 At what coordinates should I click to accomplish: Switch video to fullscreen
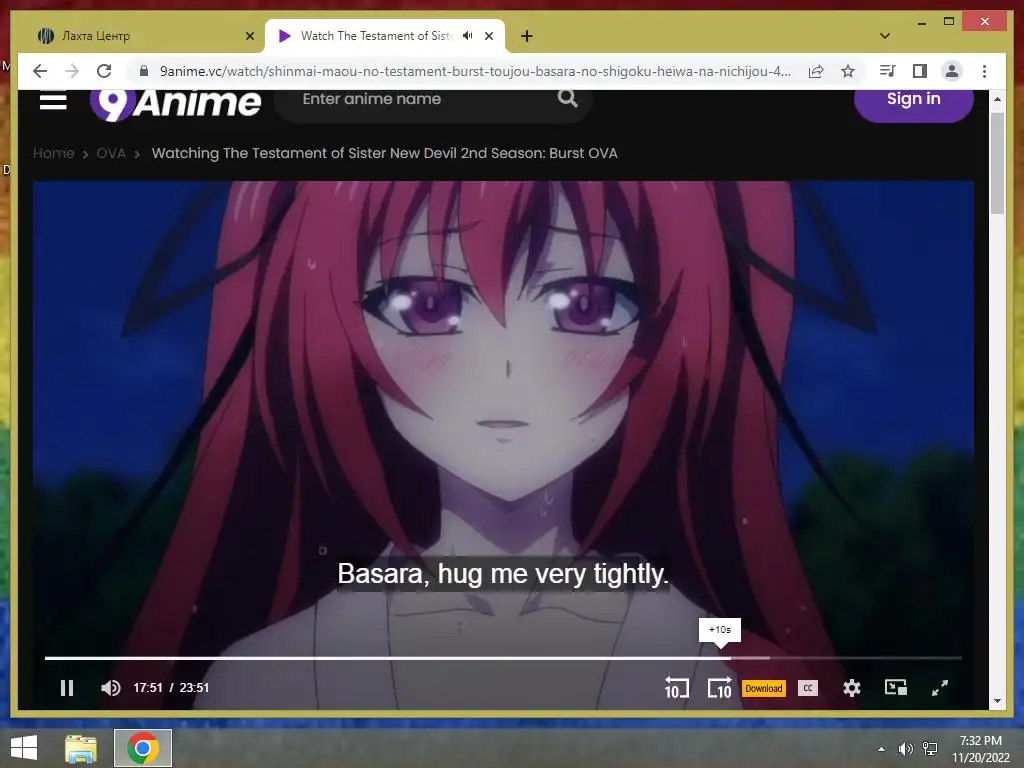pyautogui.click(x=940, y=688)
